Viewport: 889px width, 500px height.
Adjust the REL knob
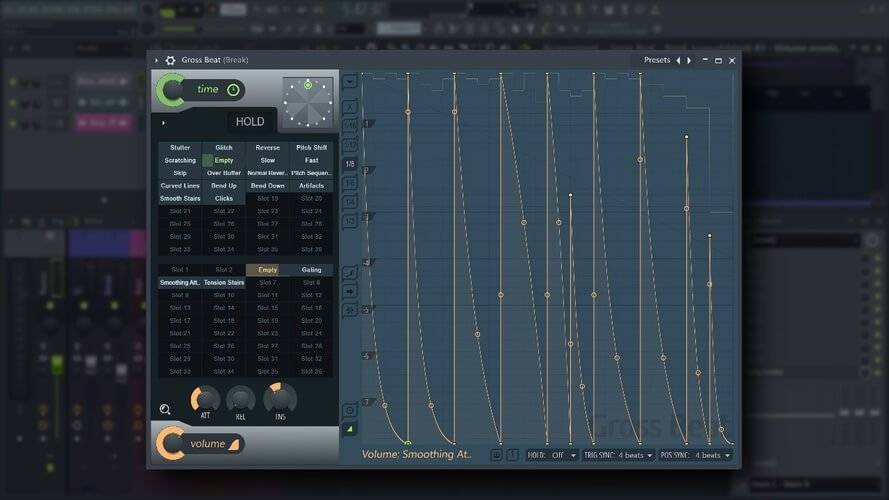[x=240, y=399]
